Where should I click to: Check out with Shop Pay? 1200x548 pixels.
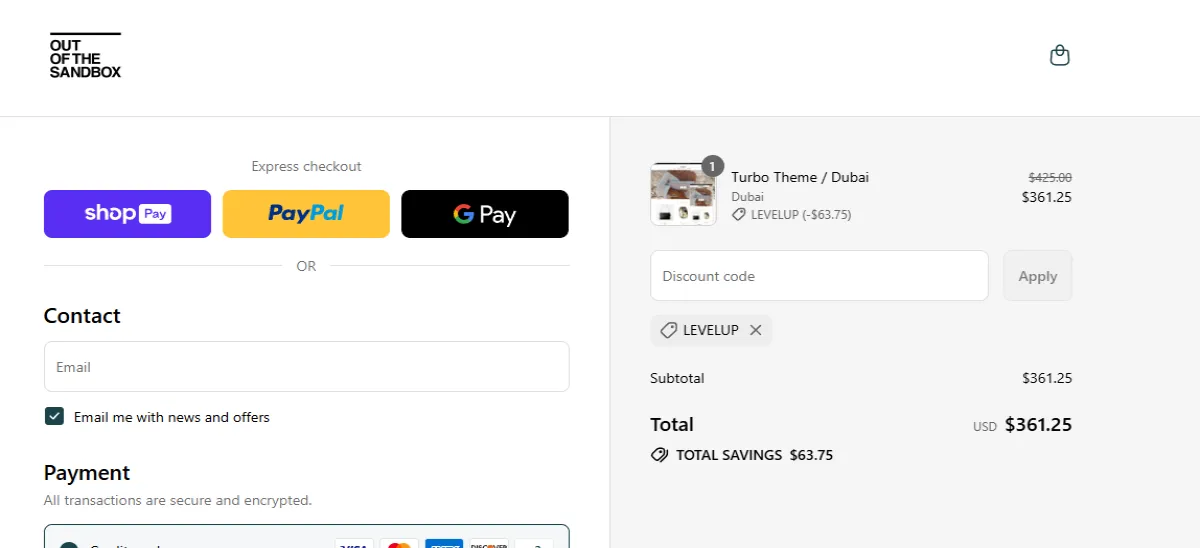127,214
